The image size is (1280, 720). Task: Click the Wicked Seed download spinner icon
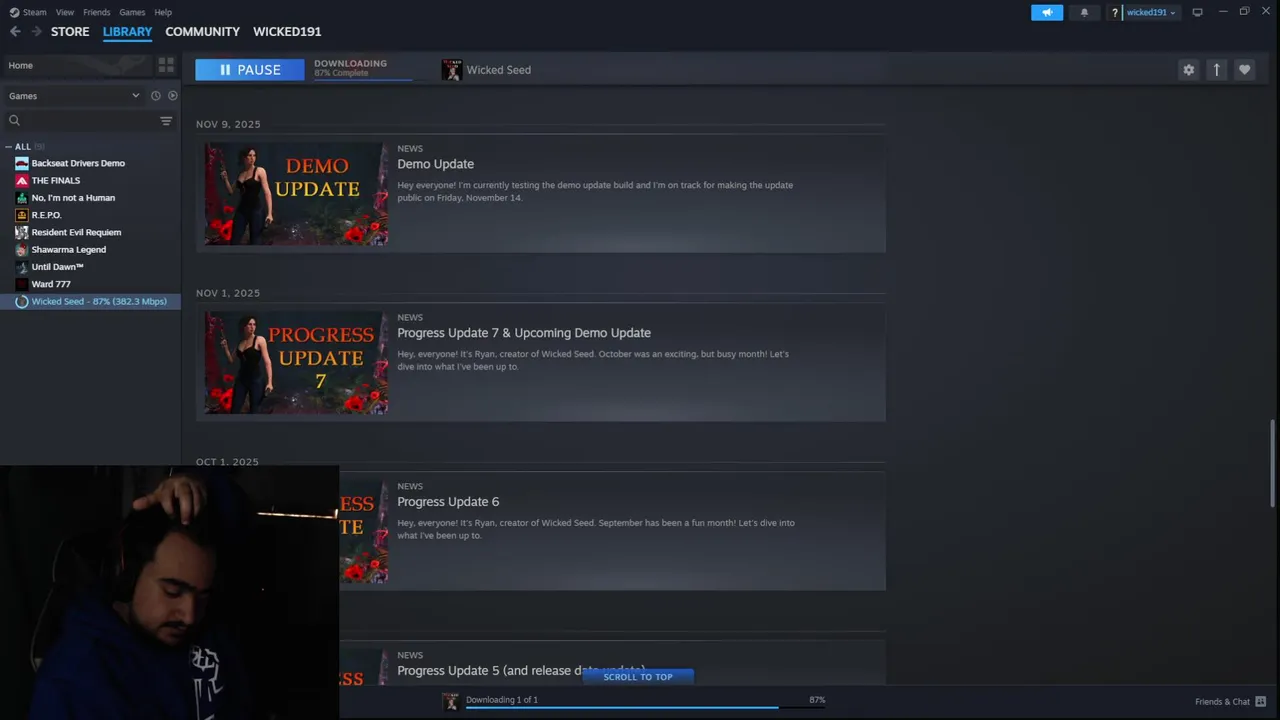point(21,302)
